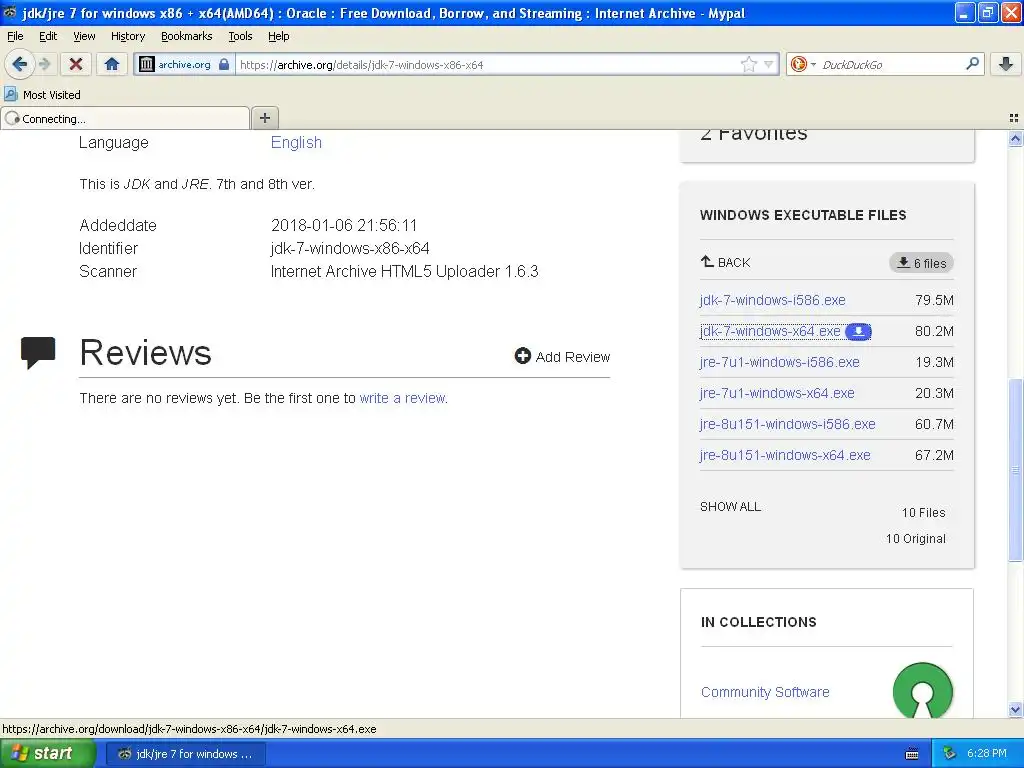The width and height of the screenshot is (1024, 768).
Task: Click the system tray network icon
Action: coord(950,753)
